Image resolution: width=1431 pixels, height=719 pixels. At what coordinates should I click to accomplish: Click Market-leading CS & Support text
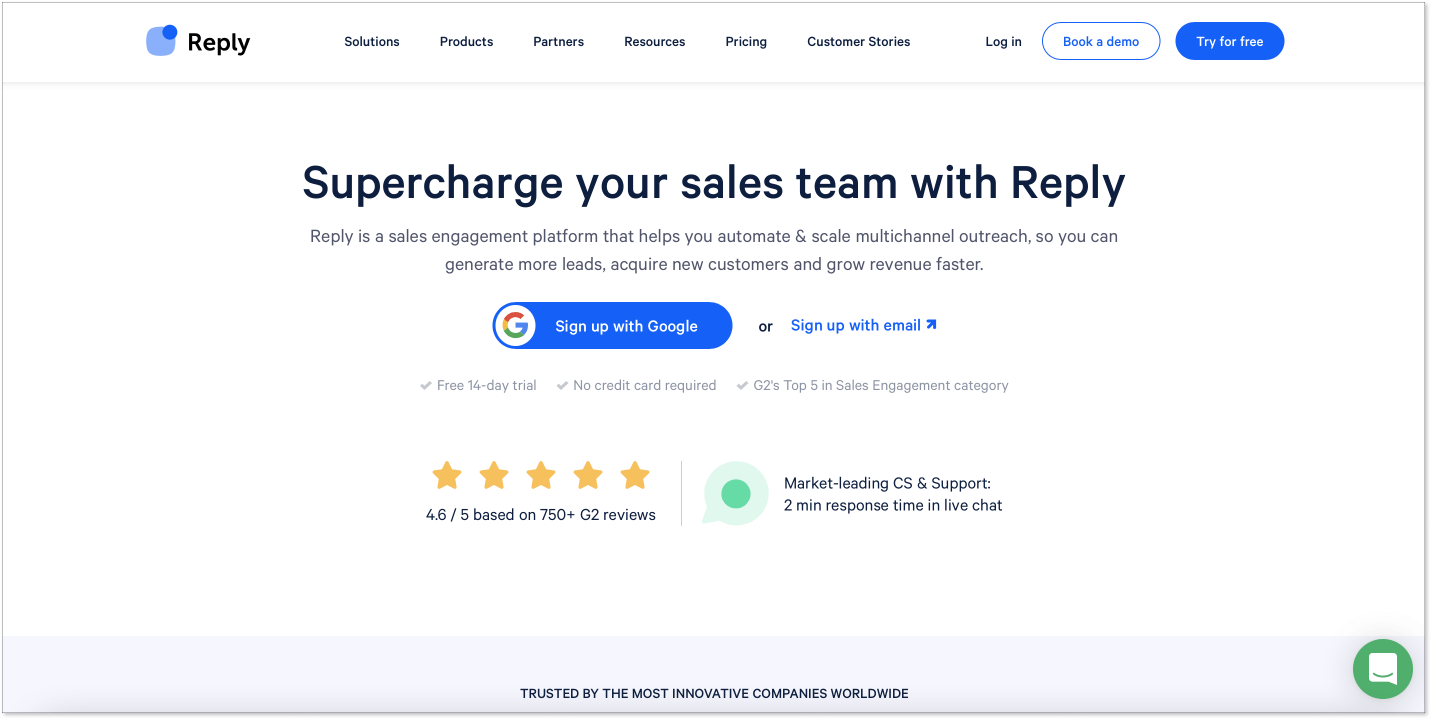(887, 483)
